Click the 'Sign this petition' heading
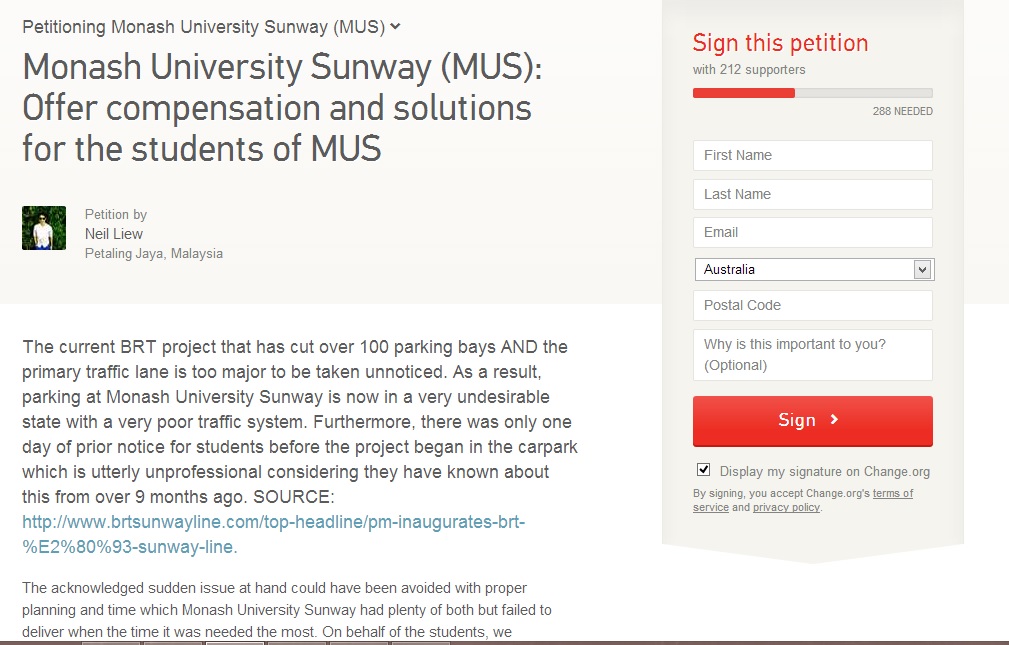 click(x=780, y=43)
